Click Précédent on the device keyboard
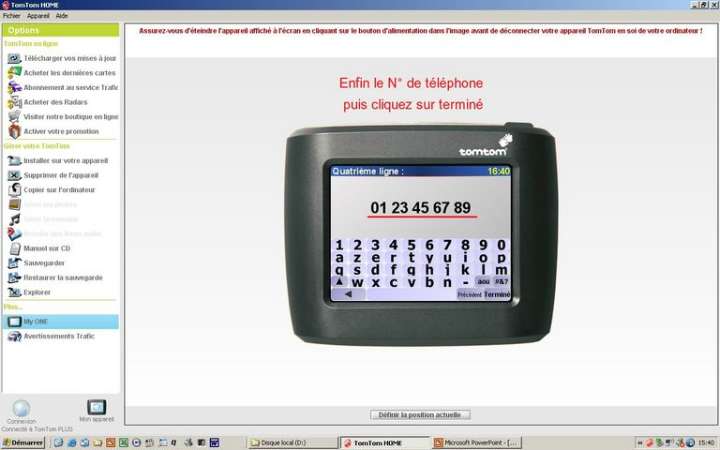This screenshot has width=720, height=450. tap(469, 294)
